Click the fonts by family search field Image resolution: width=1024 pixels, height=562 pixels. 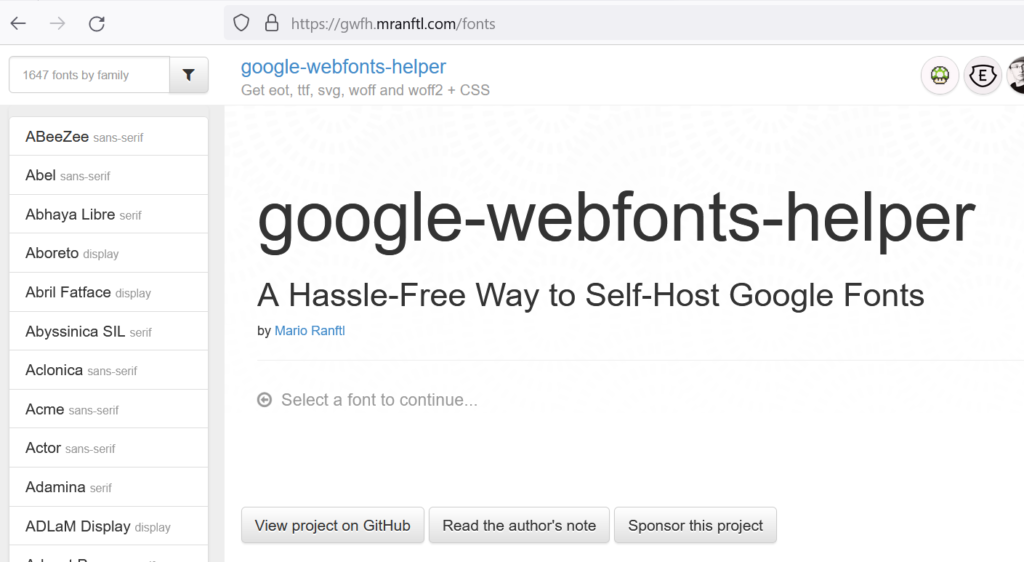pyautogui.click(x=89, y=75)
